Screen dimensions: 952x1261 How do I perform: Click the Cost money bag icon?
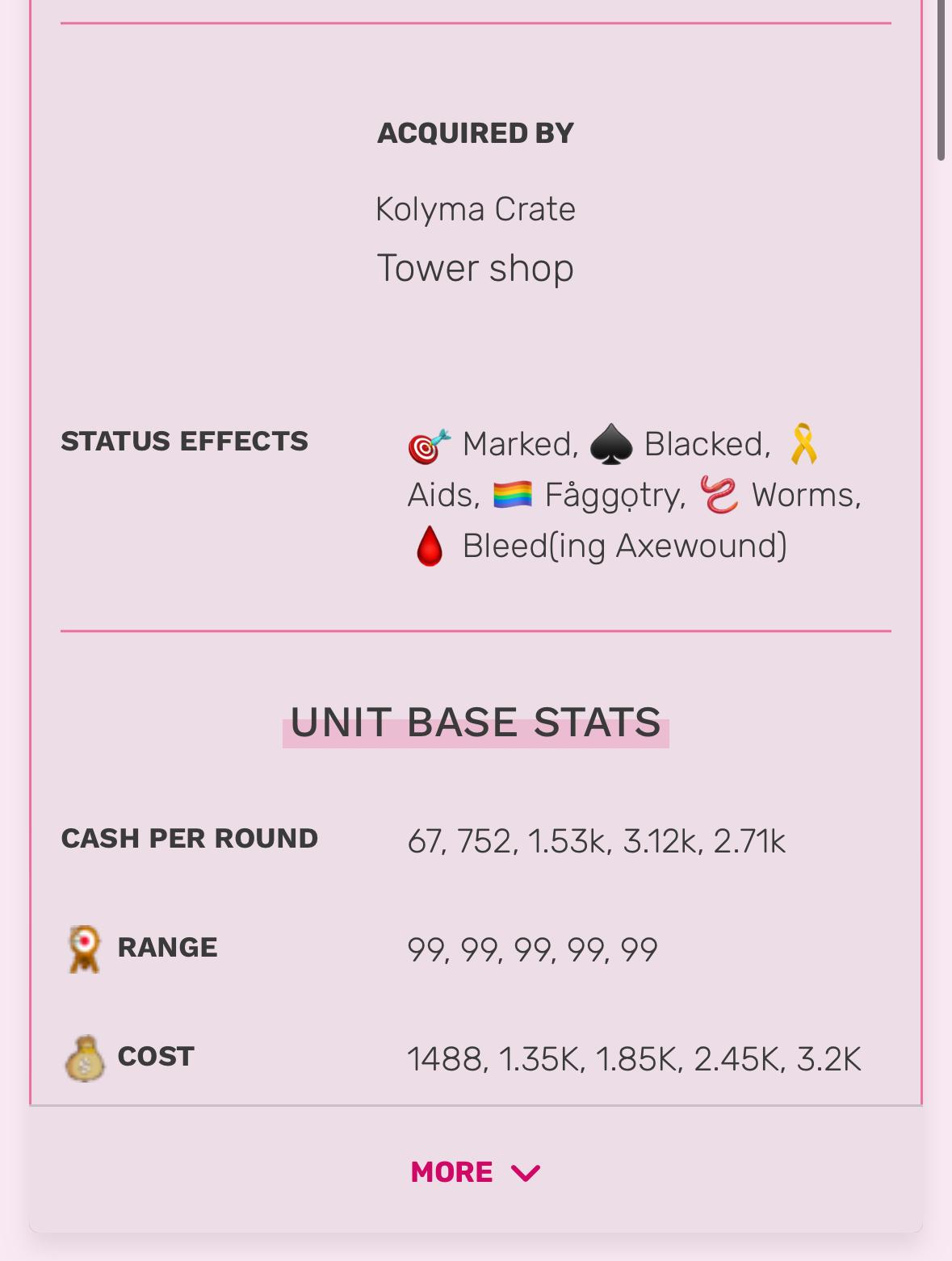84,1058
